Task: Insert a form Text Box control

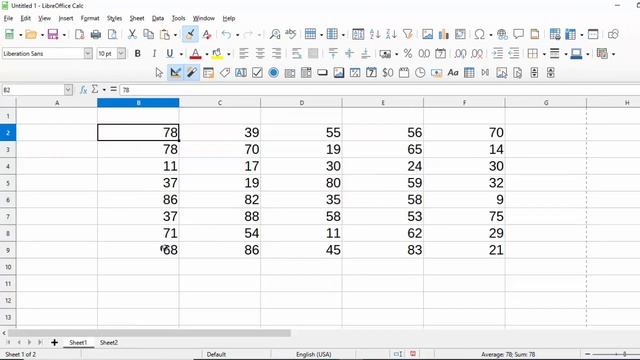Action: 241,73
